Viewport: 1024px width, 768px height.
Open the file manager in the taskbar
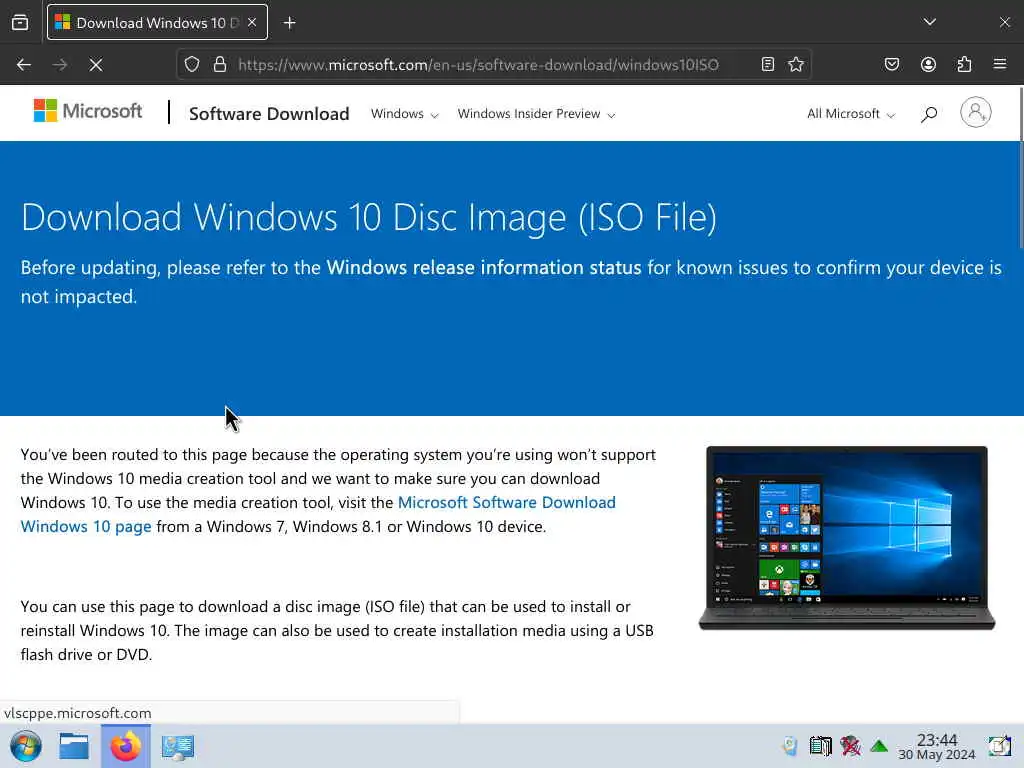coord(74,746)
